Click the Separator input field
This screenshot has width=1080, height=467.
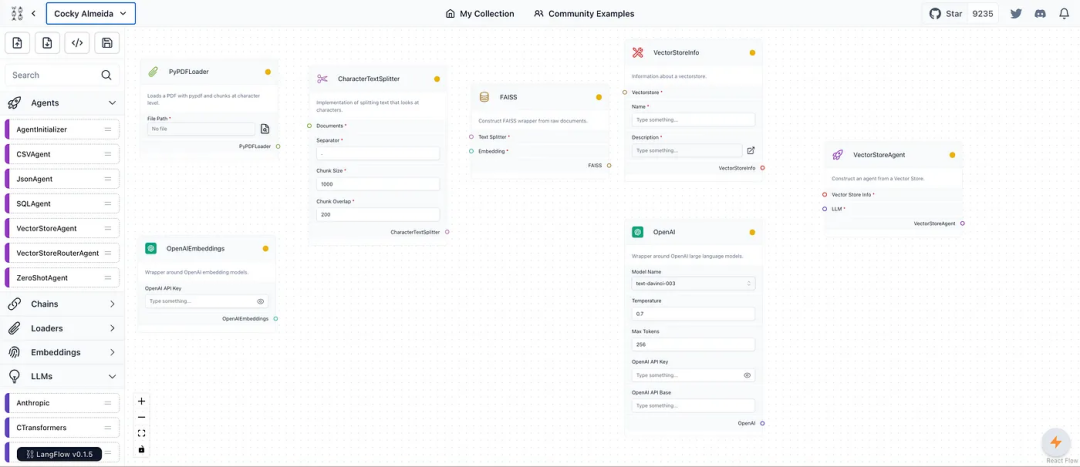[x=377, y=154]
